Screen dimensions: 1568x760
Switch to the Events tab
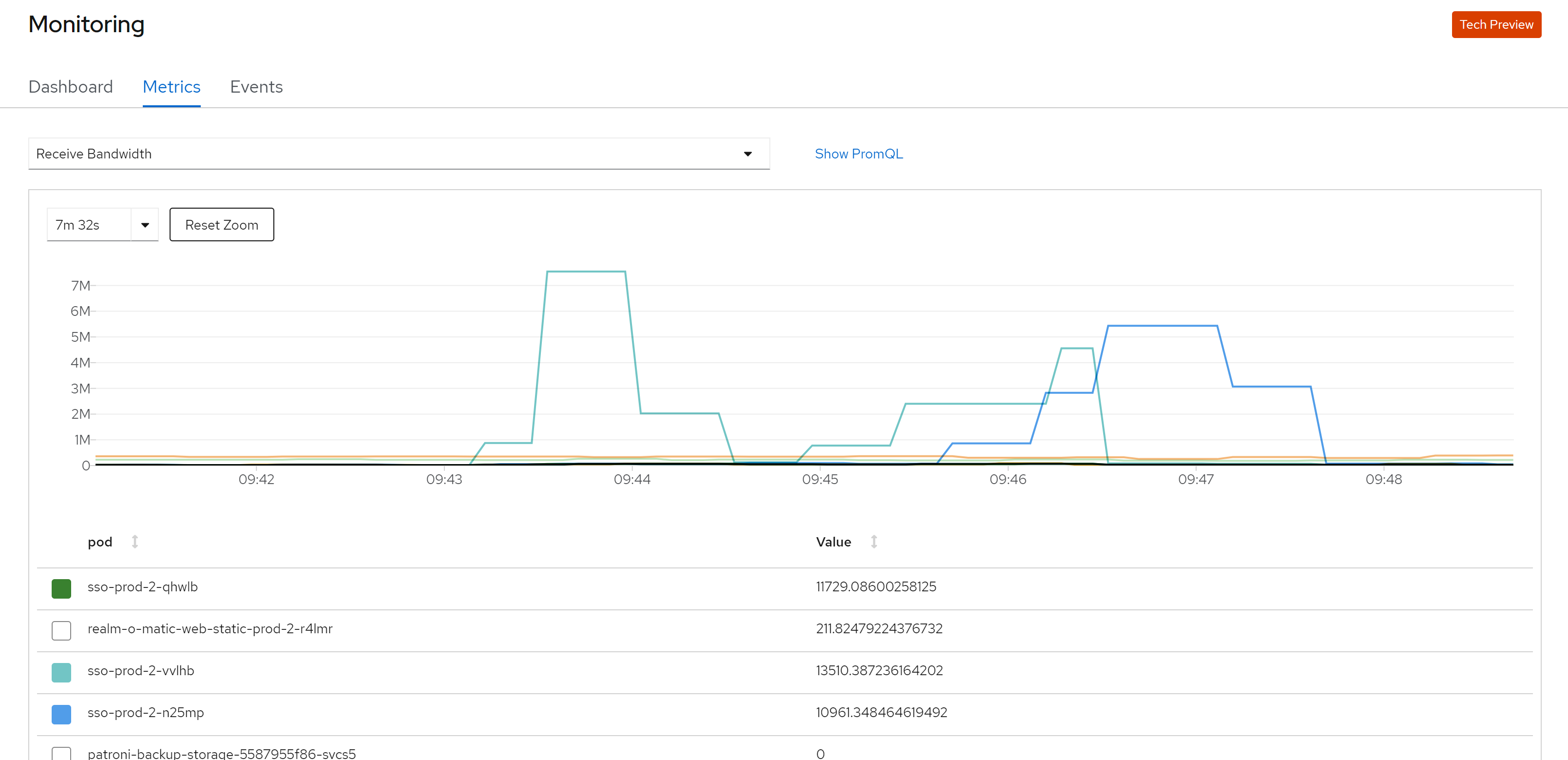[x=256, y=86]
